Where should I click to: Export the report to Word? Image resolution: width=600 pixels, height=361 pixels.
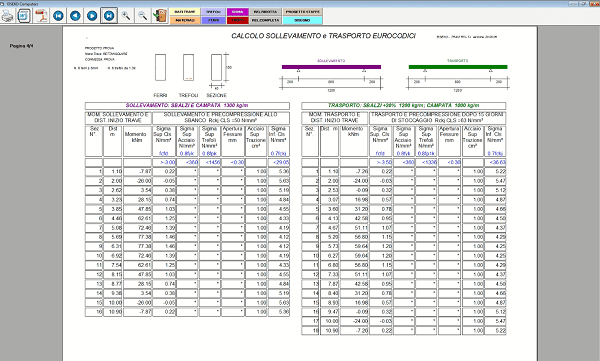[24, 16]
